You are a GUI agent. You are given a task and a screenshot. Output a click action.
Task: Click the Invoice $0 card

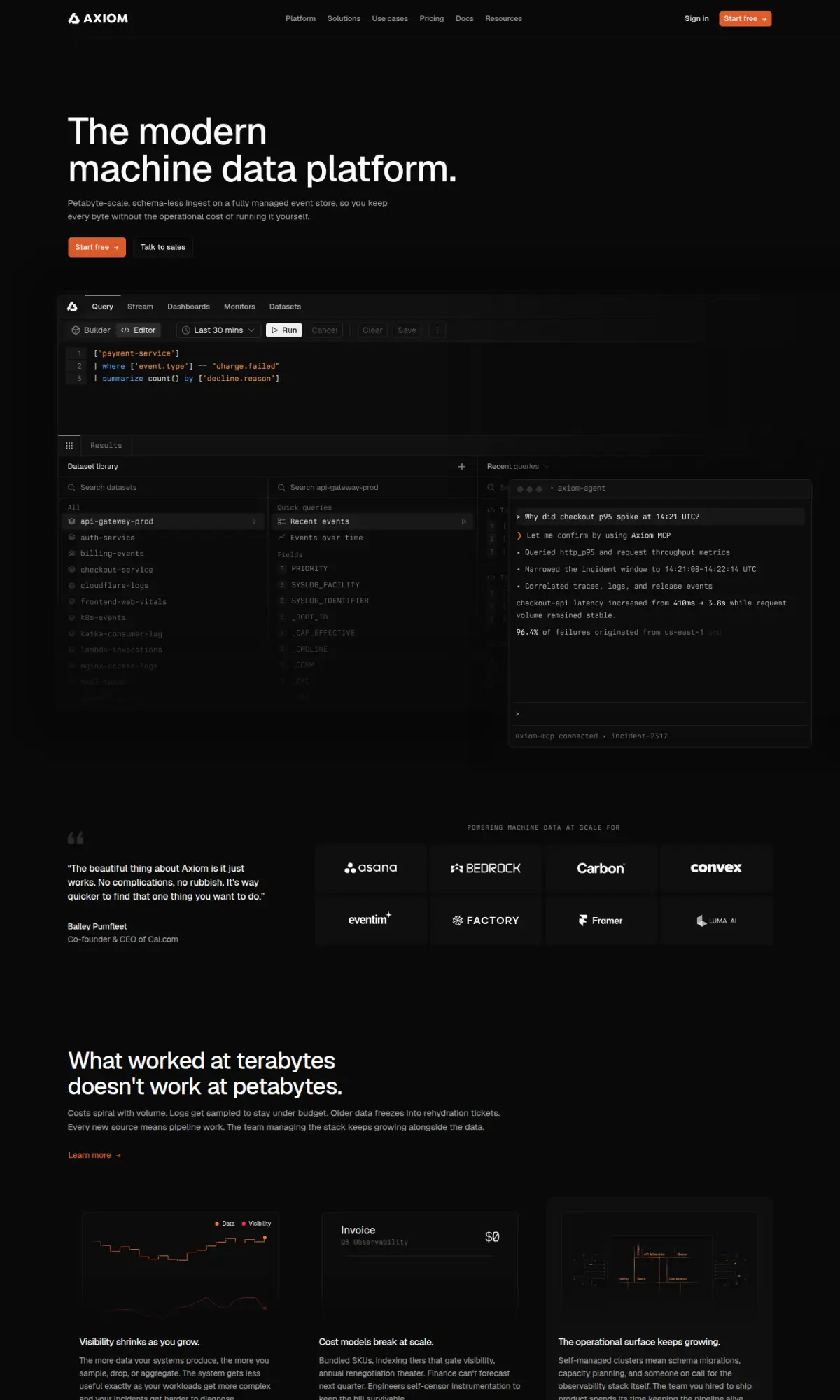point(420,1261)
